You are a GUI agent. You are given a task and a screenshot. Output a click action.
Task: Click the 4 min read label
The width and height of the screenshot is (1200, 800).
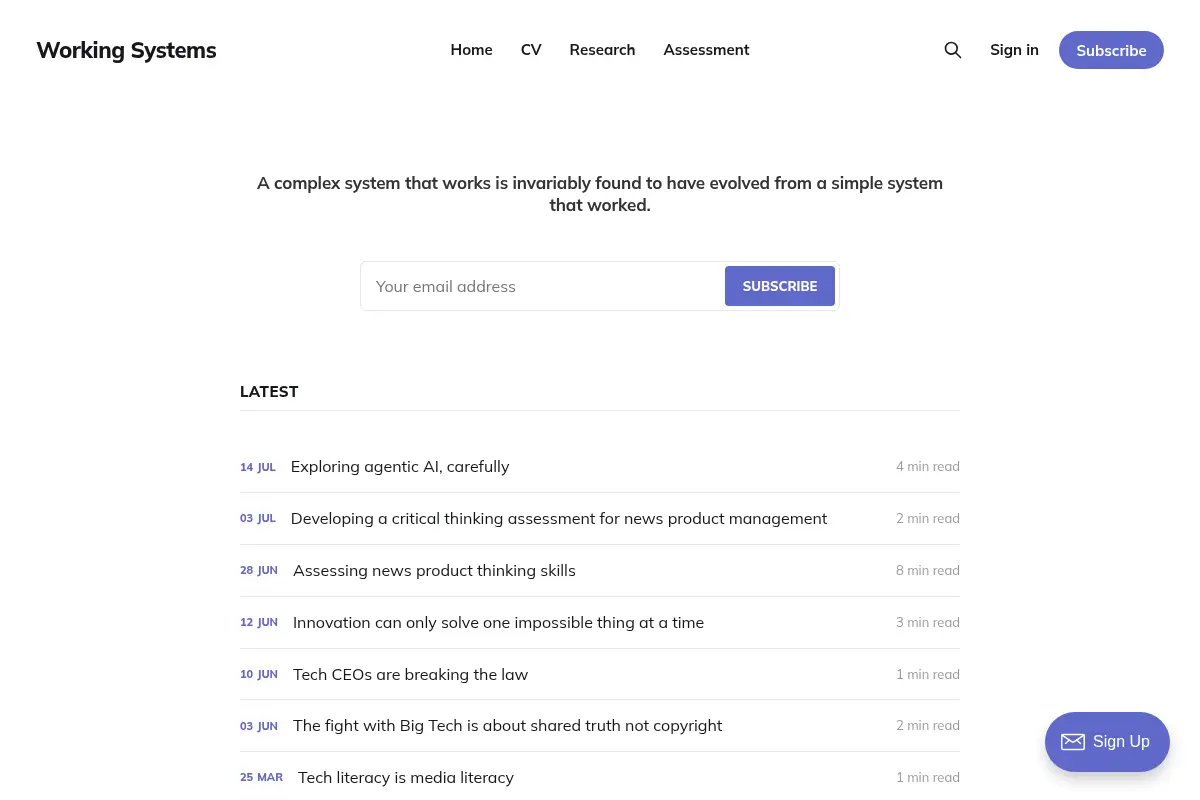928,466
